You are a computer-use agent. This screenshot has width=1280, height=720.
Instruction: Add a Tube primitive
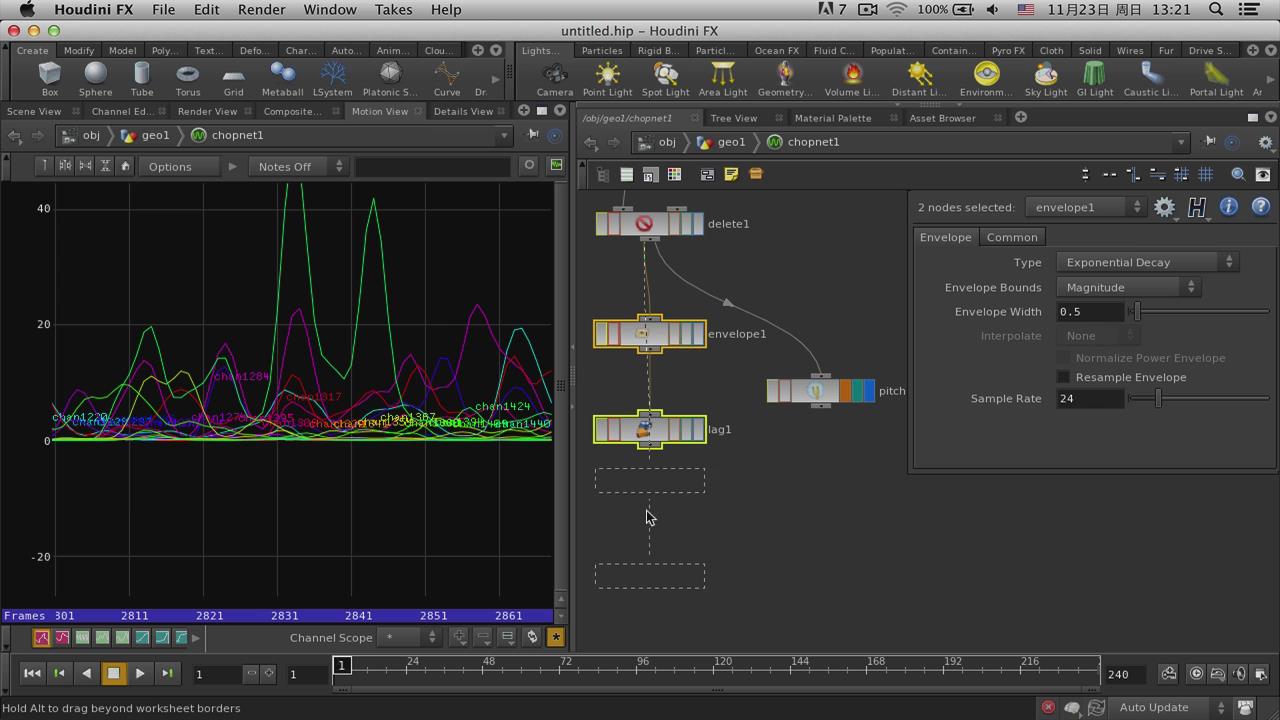click(x=142, y=79)
